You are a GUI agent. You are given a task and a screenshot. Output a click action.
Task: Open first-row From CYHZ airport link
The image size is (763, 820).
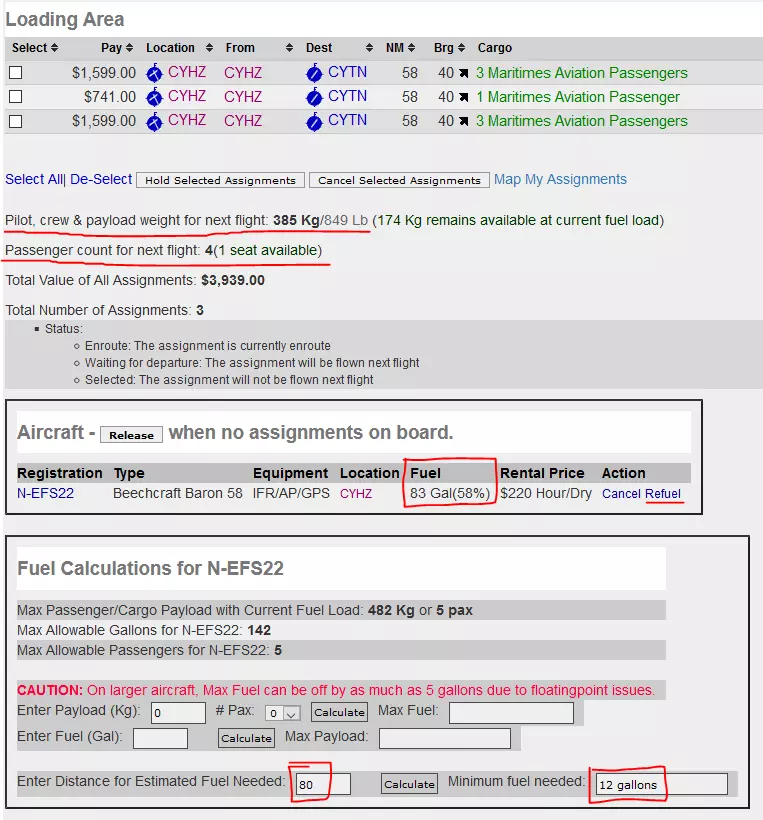(x=243, y=73)
